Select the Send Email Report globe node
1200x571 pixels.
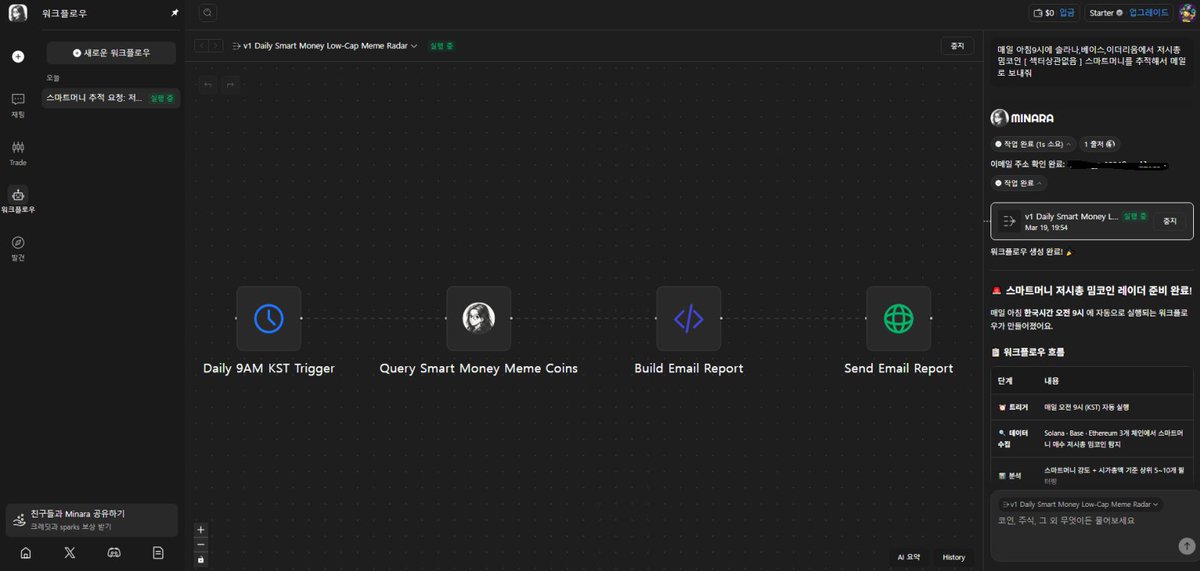(898, 318)
